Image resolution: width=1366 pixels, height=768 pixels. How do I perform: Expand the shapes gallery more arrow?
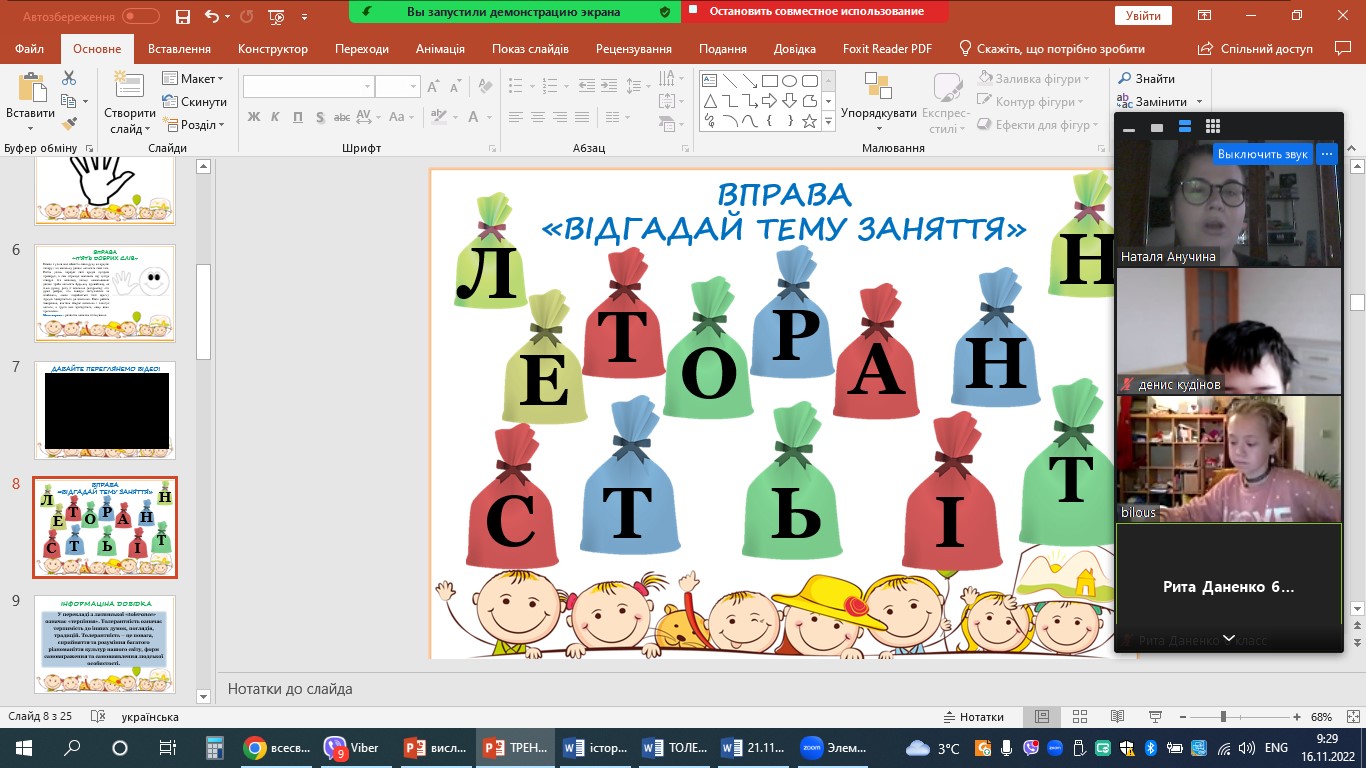pos(828,121)
